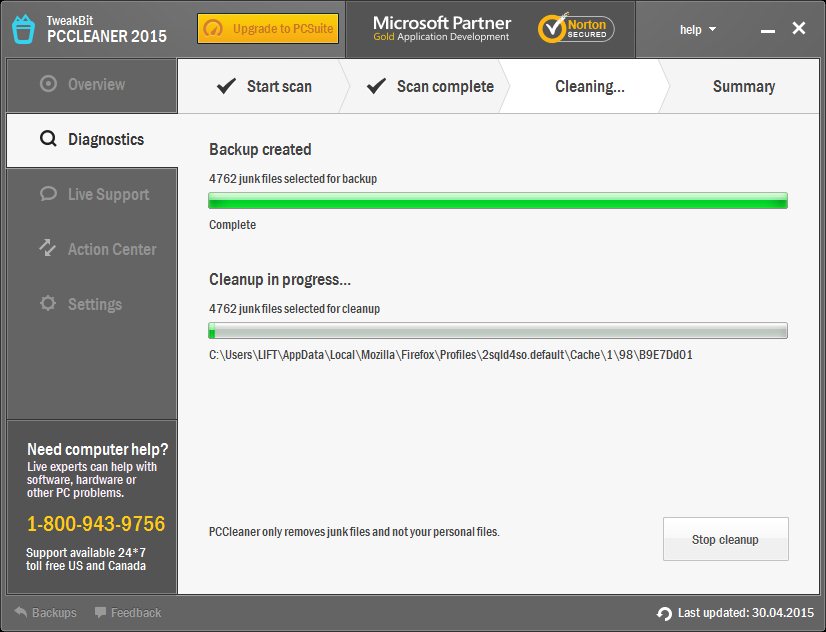Click the Diagnostics magnifier icon

(48, 139)
